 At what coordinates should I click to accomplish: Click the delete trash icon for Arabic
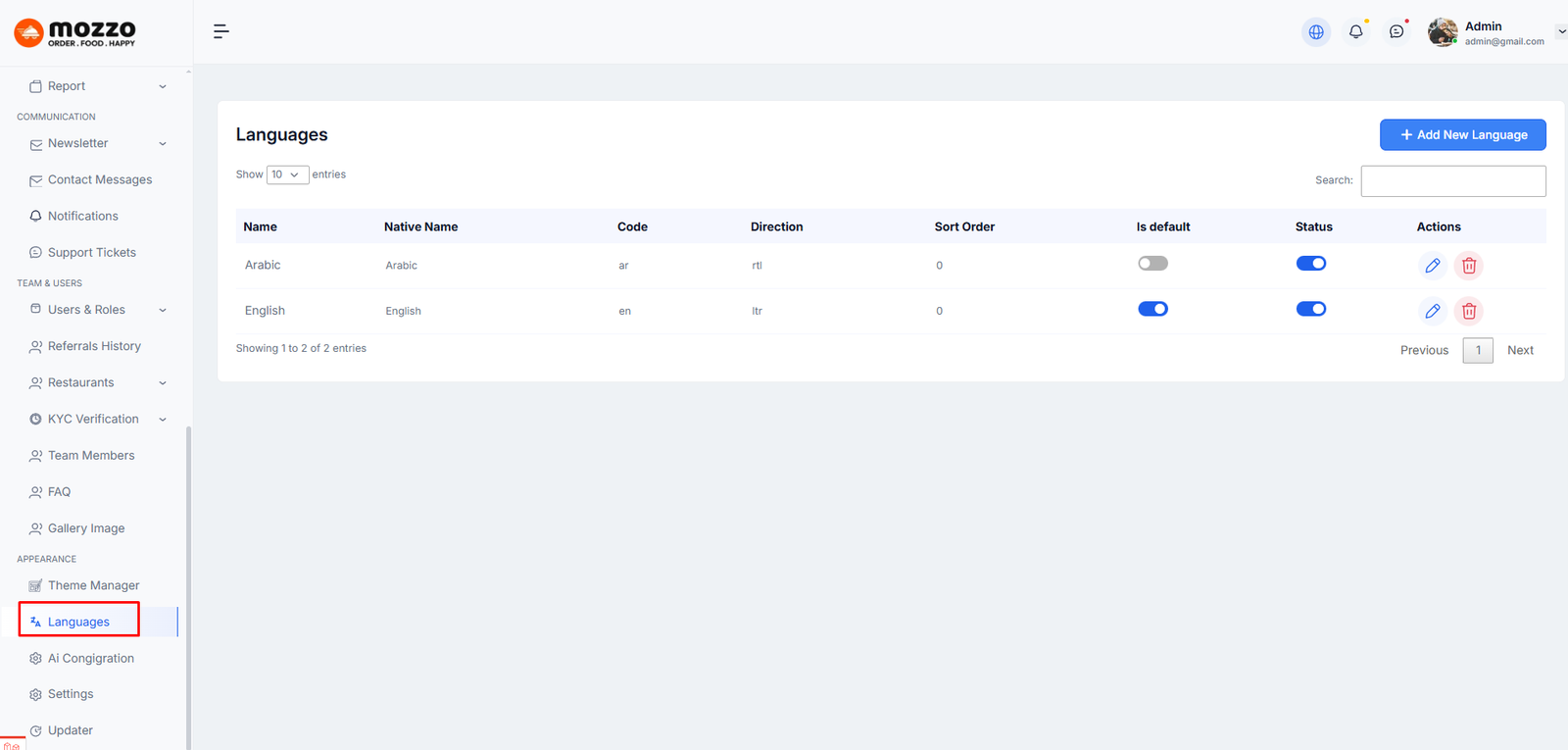click(1468, 266)
